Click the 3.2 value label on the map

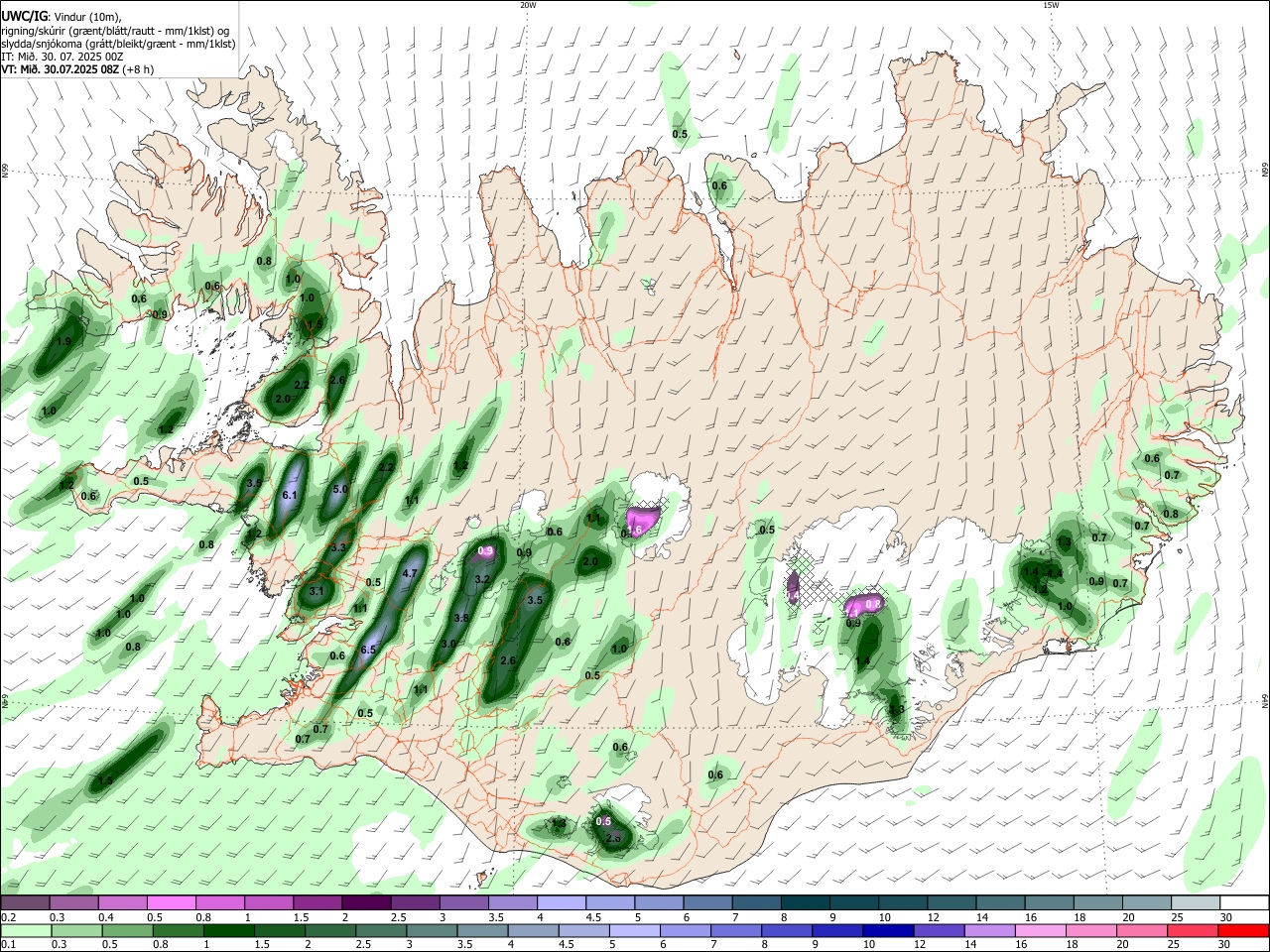[483, 579]
